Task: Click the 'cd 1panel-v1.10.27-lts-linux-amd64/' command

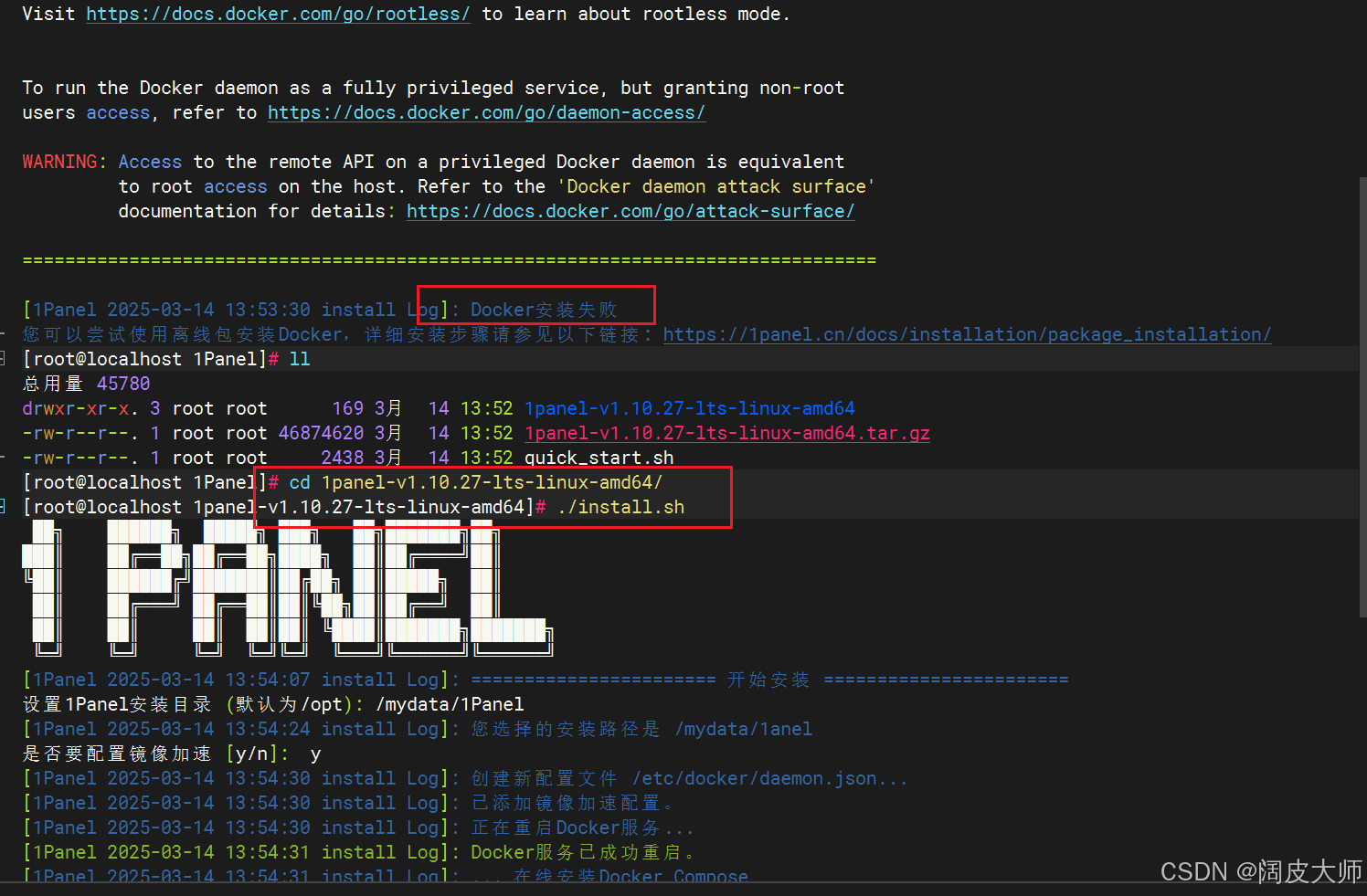Action: pyautogui.click(x=475, y=482)
